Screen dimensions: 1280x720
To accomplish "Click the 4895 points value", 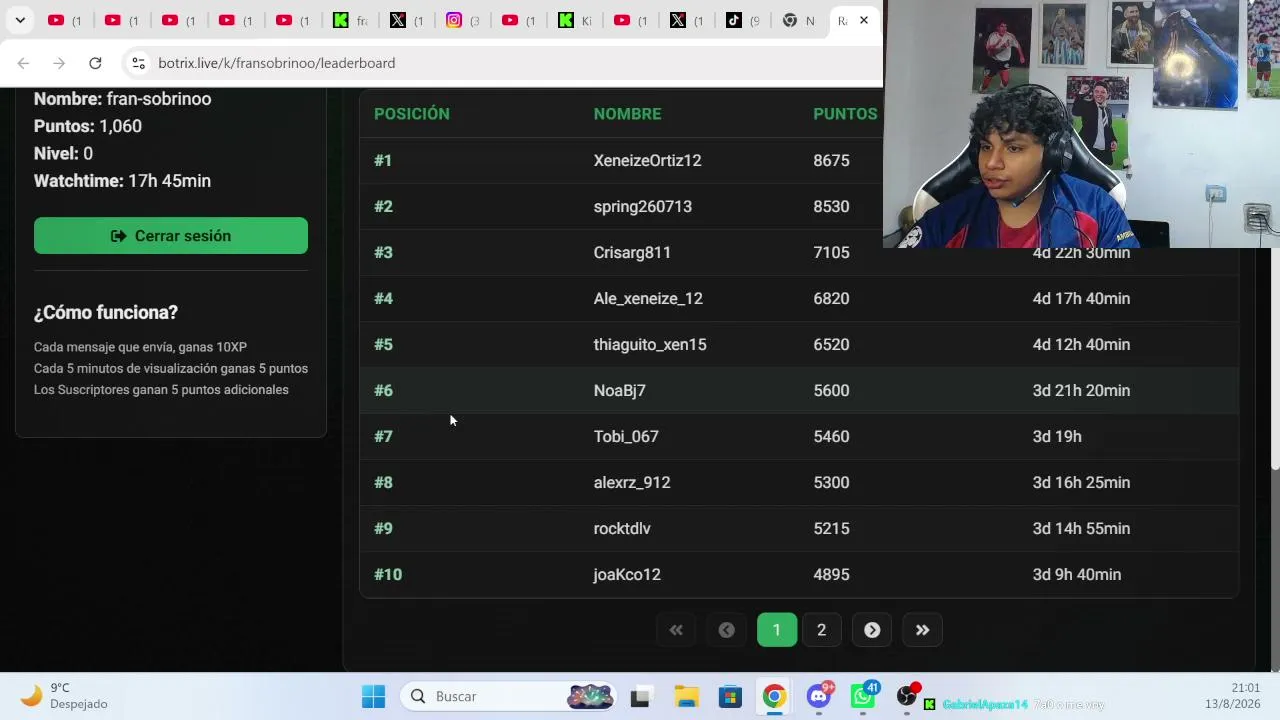I will [831, 574].
